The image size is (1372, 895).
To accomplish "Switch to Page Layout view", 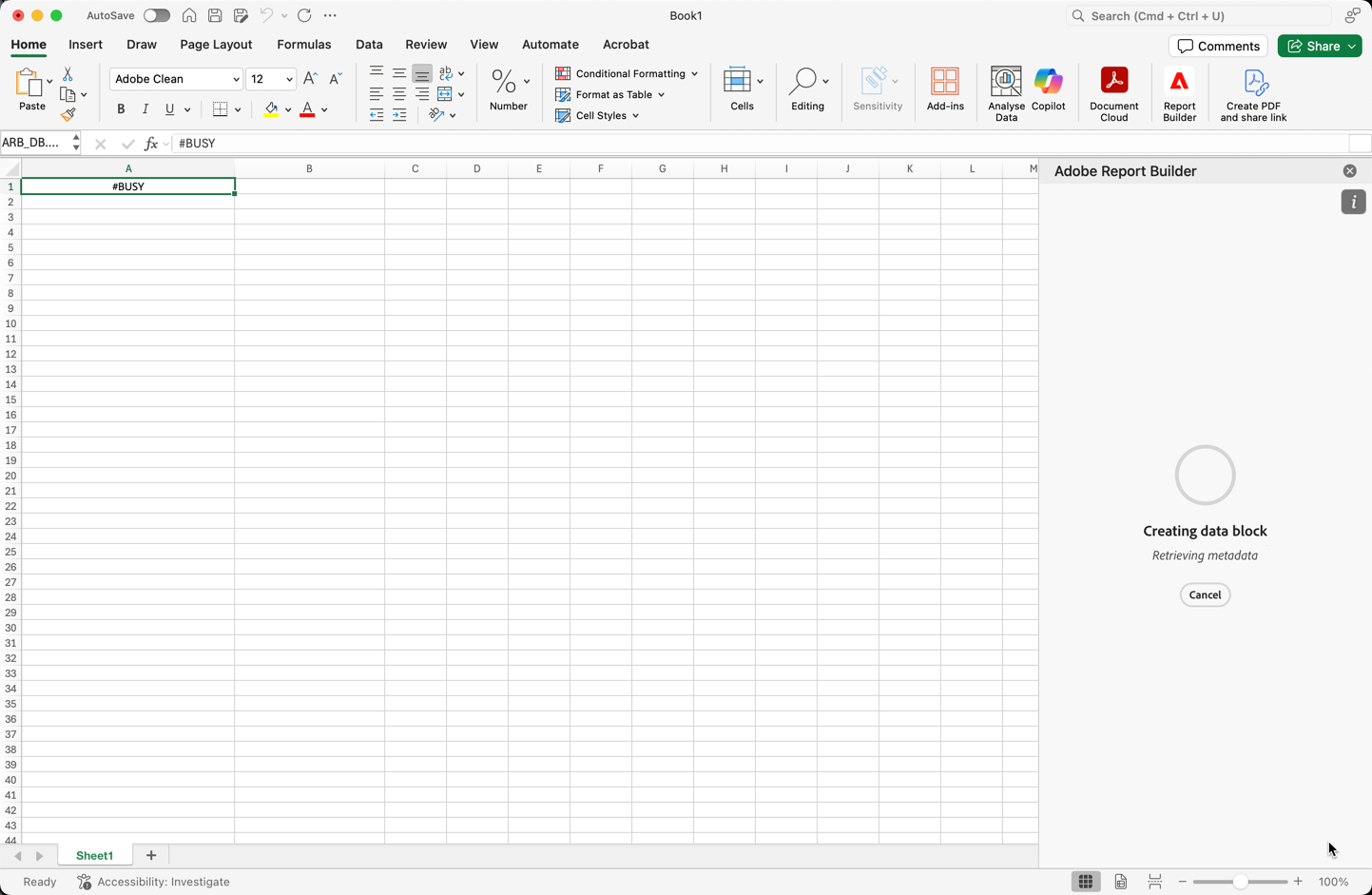I will (1121, 882).
